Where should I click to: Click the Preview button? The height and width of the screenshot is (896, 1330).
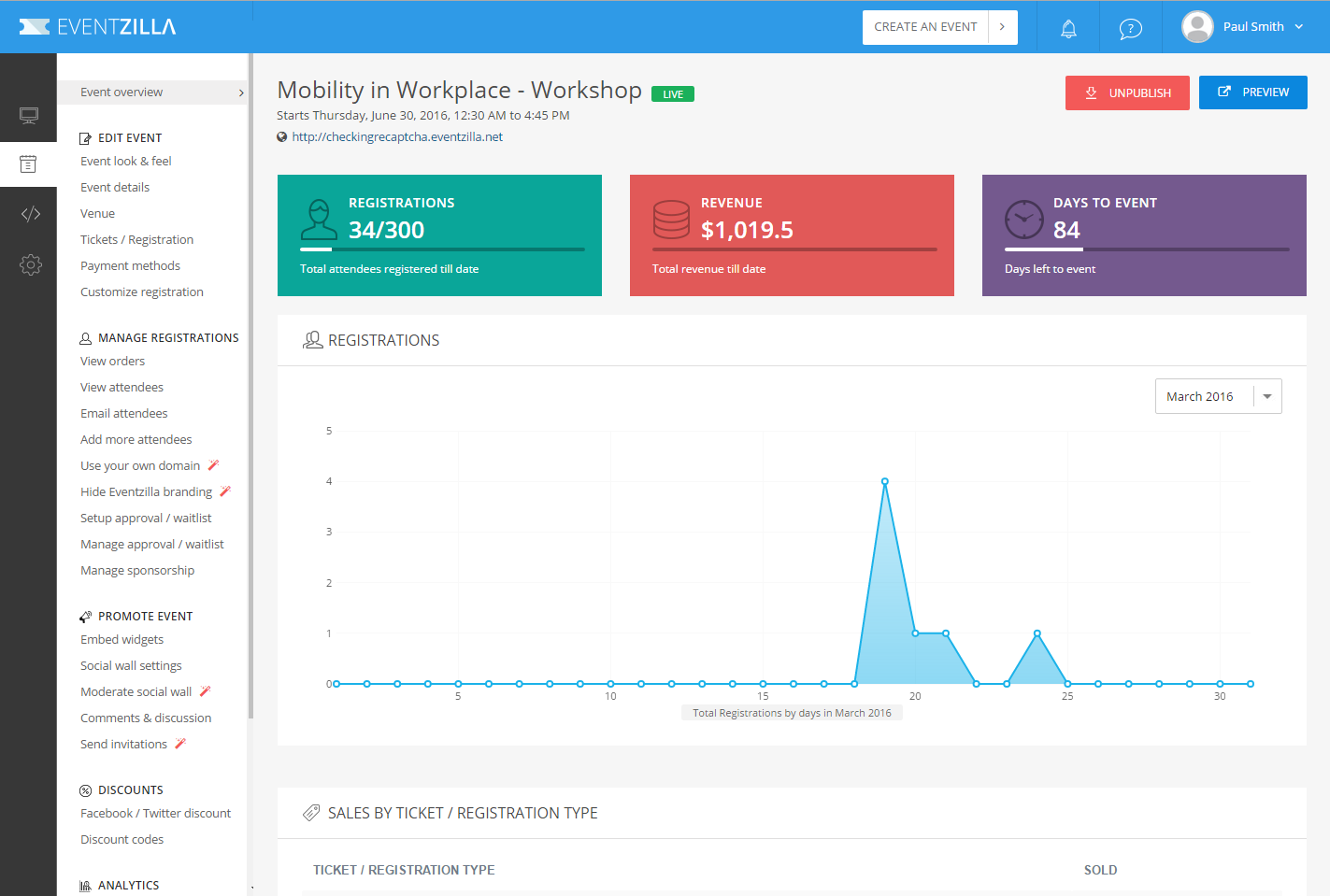[x=1252, y=92]
